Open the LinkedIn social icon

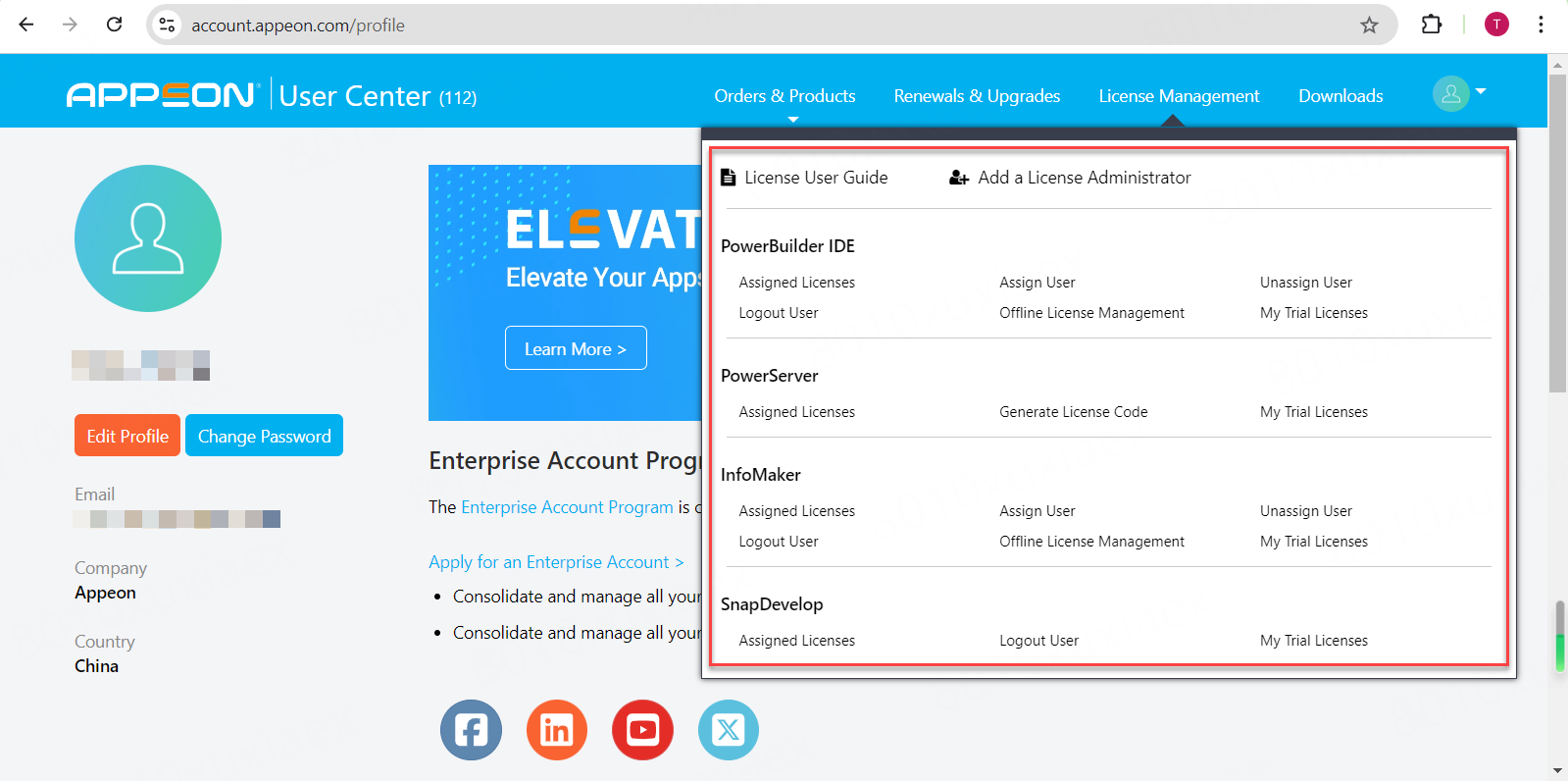[x=557, y=730]
